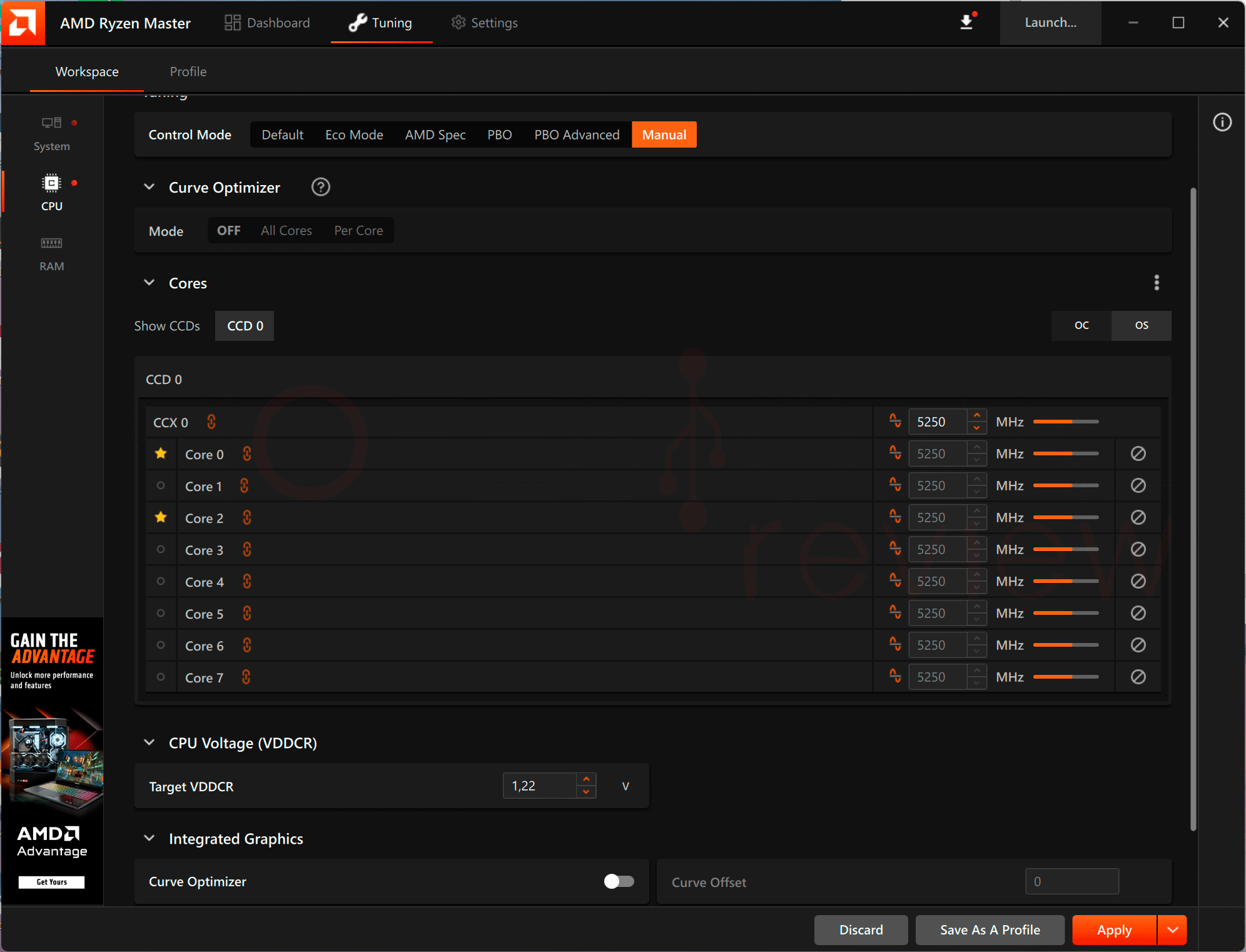Viewport: 1246px width, 952px height.
Task: Click the Target VDDCR value field
Action: pos(539,786)
